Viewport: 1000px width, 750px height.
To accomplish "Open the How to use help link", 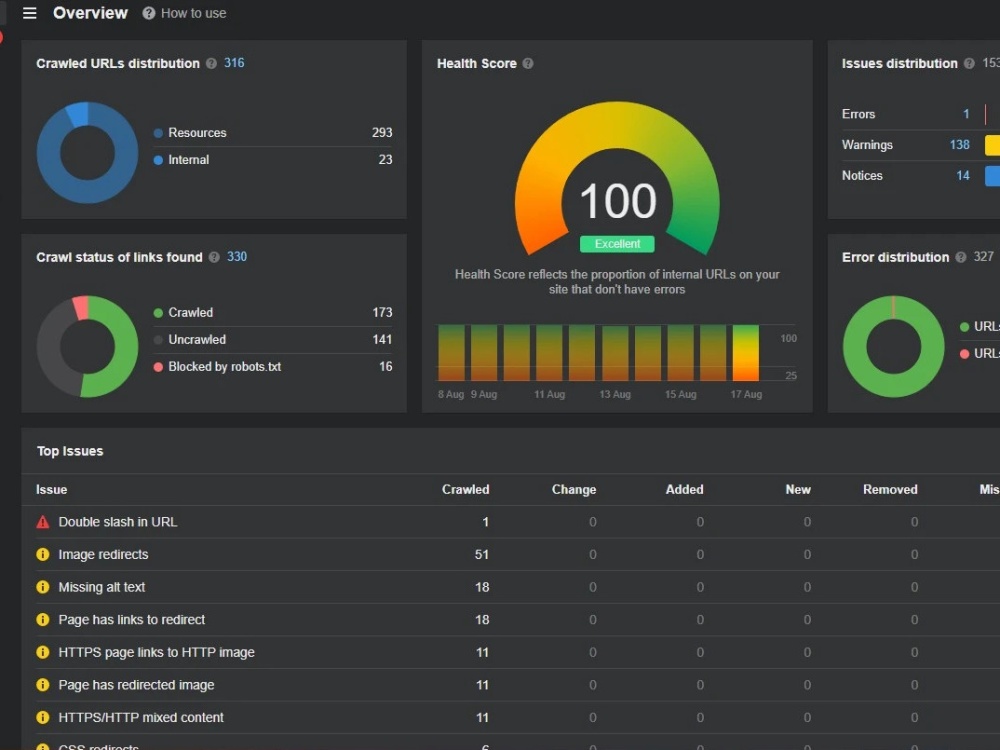I will click(x=184, y=13).
